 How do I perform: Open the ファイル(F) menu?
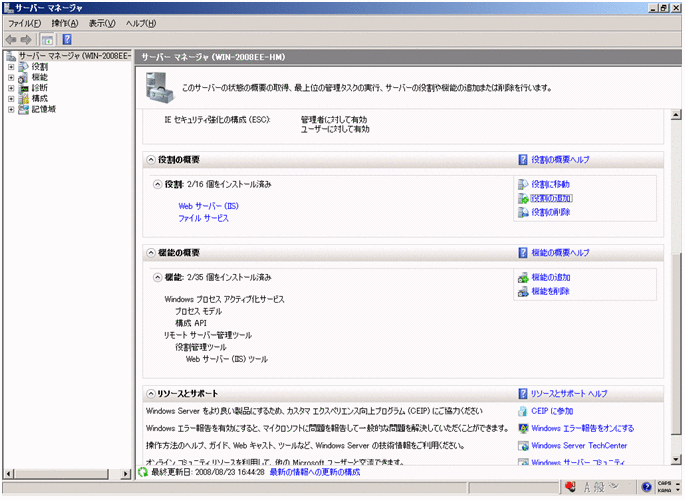coord(24,24)
